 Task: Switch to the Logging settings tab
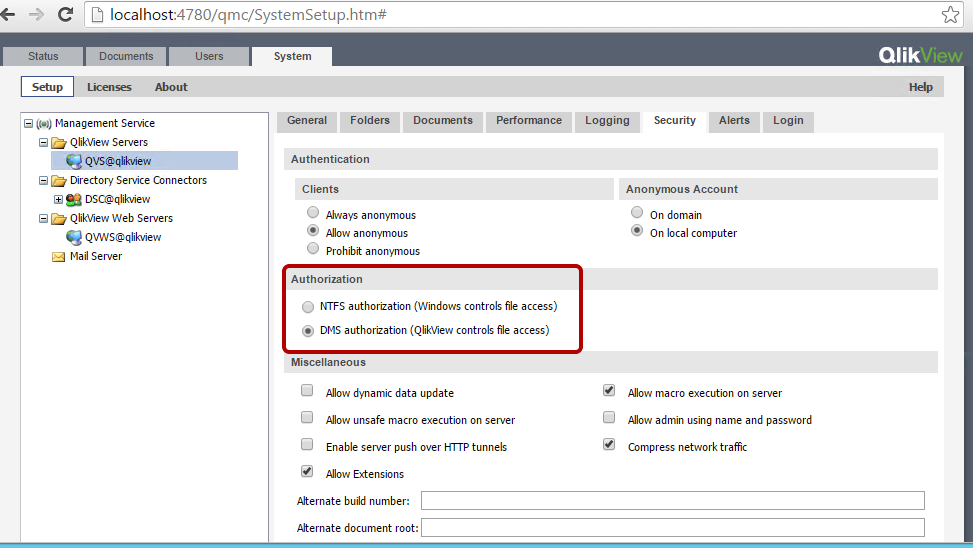tap(607, 121)
